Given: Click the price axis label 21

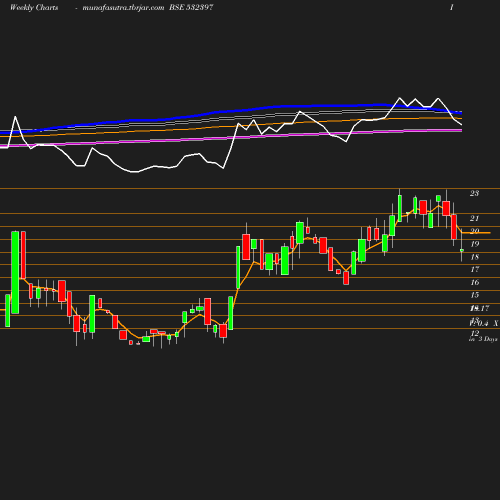Looking at the screenshot, I should click(x=474, y=218).
